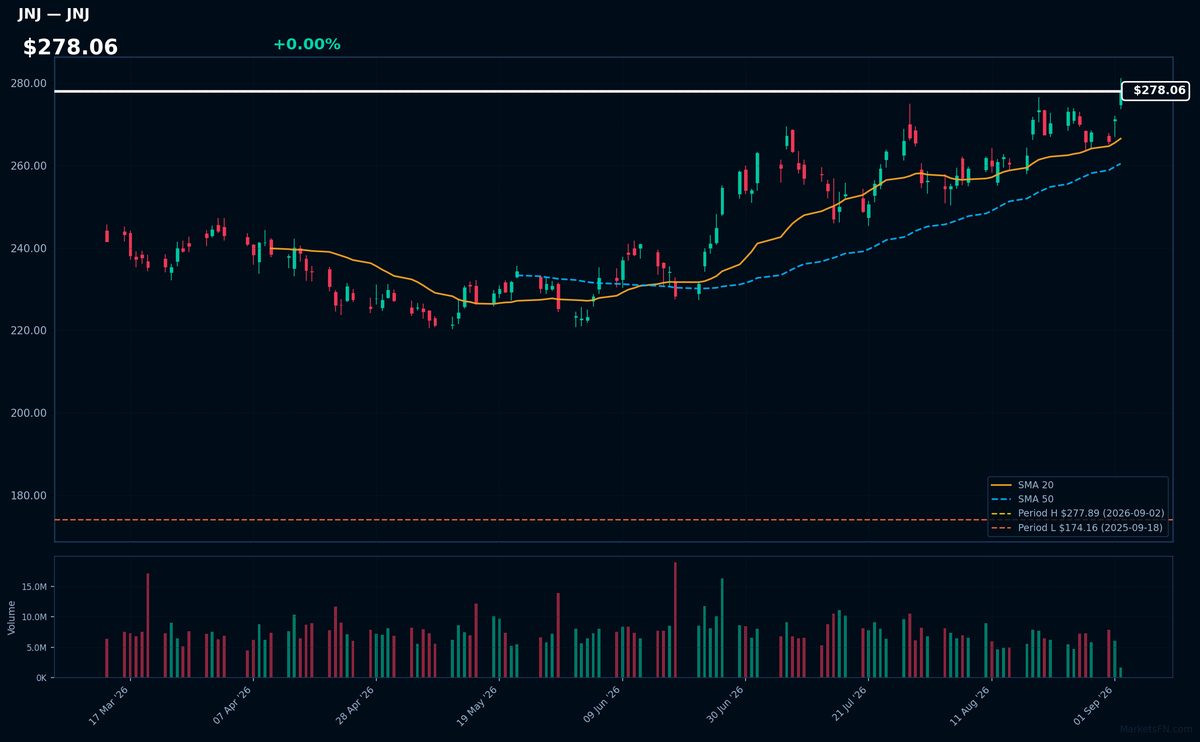Click the 10.0M volume axis label

click(x=35, y=617)
